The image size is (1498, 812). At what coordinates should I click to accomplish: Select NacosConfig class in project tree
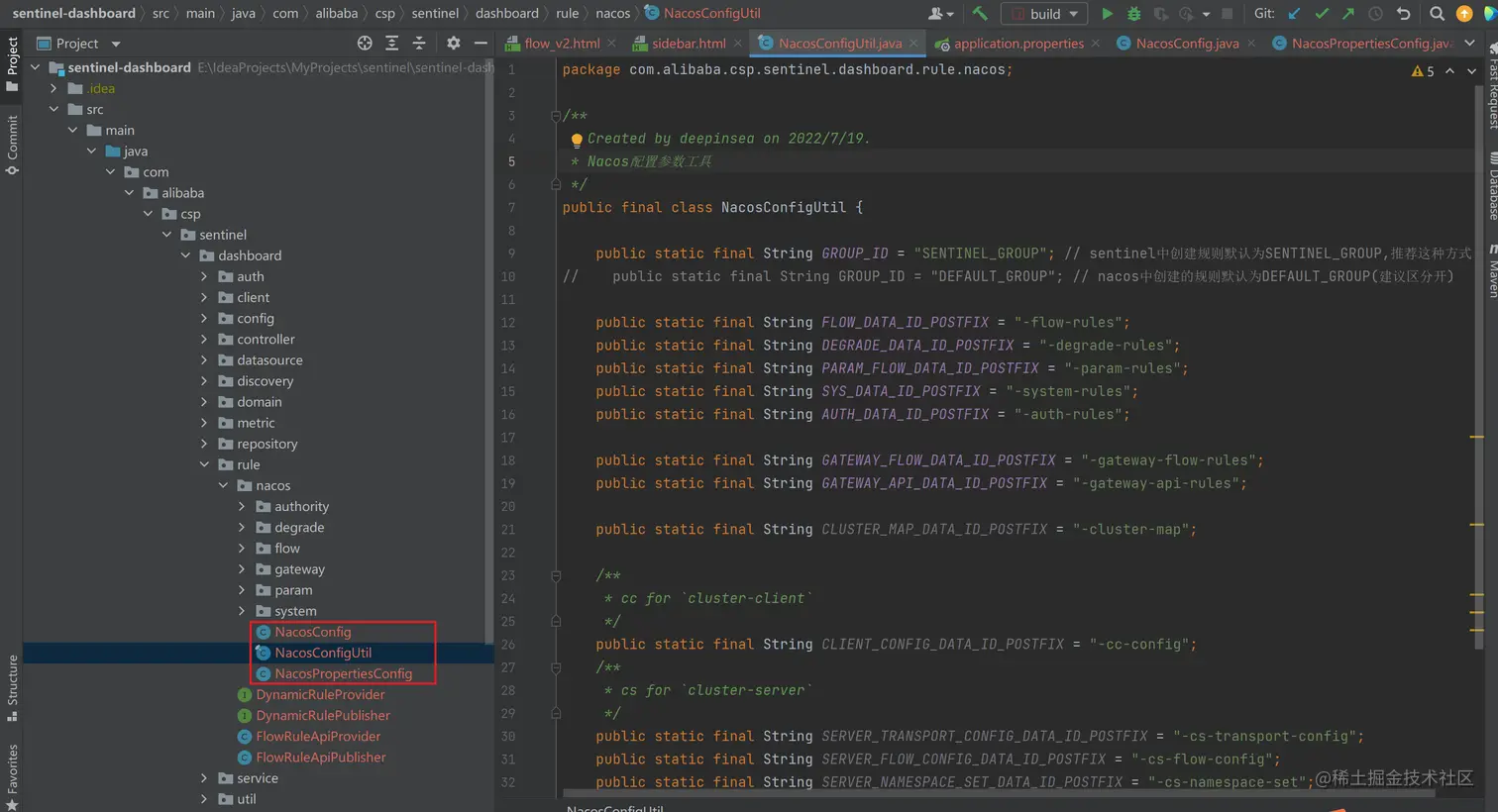tap(312, 632)
